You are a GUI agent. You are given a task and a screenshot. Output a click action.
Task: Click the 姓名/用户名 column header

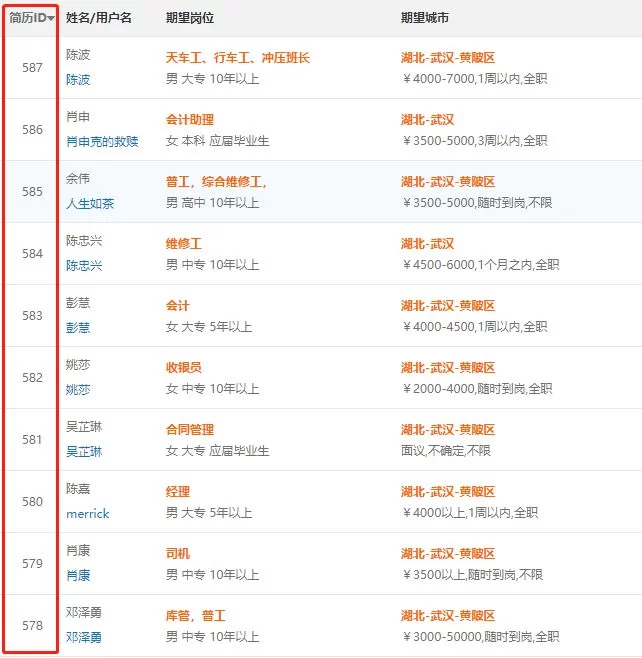point(98,19)
